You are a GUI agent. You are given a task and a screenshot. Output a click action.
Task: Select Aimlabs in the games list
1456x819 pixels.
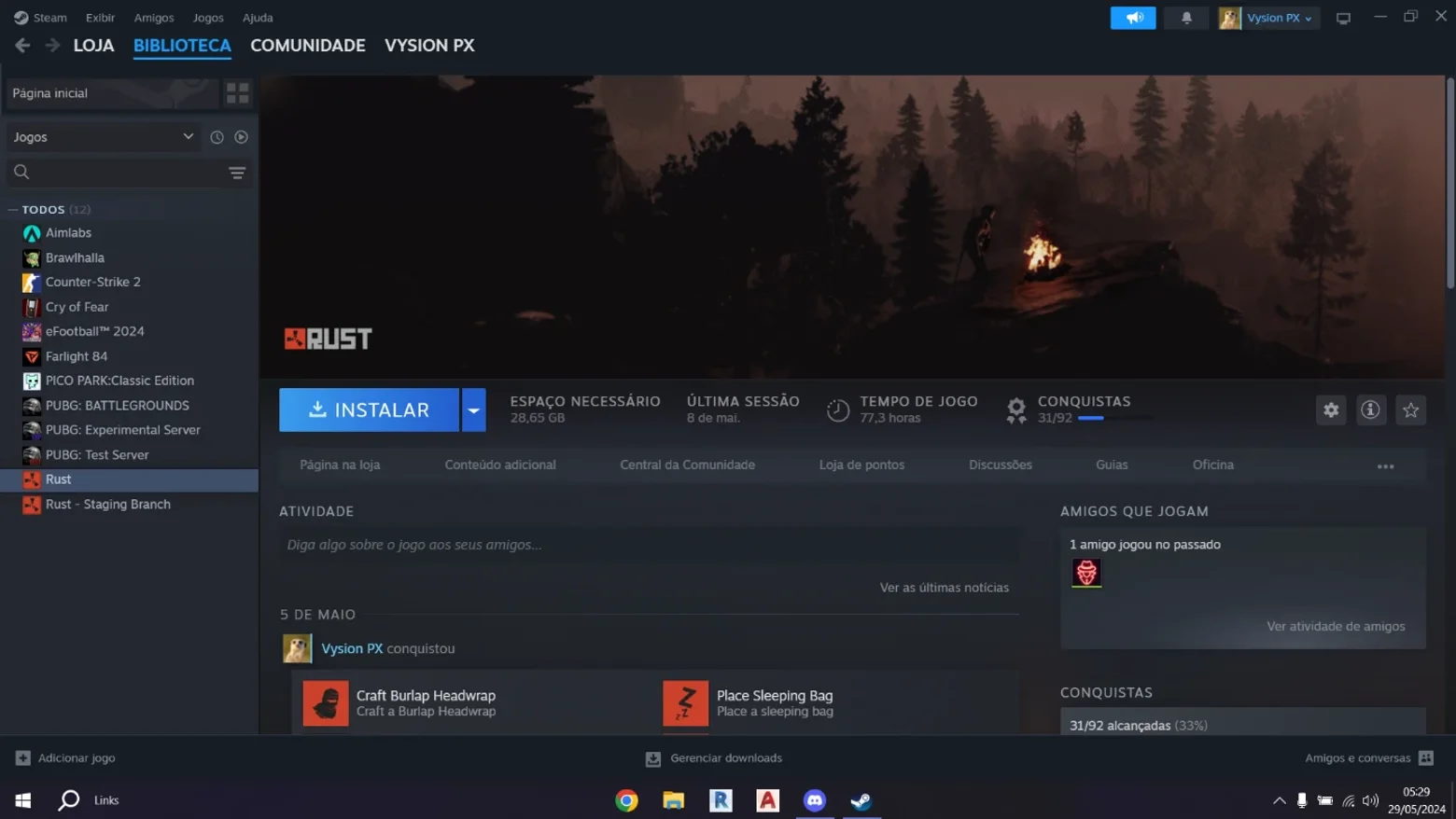(x=129, y=233)
